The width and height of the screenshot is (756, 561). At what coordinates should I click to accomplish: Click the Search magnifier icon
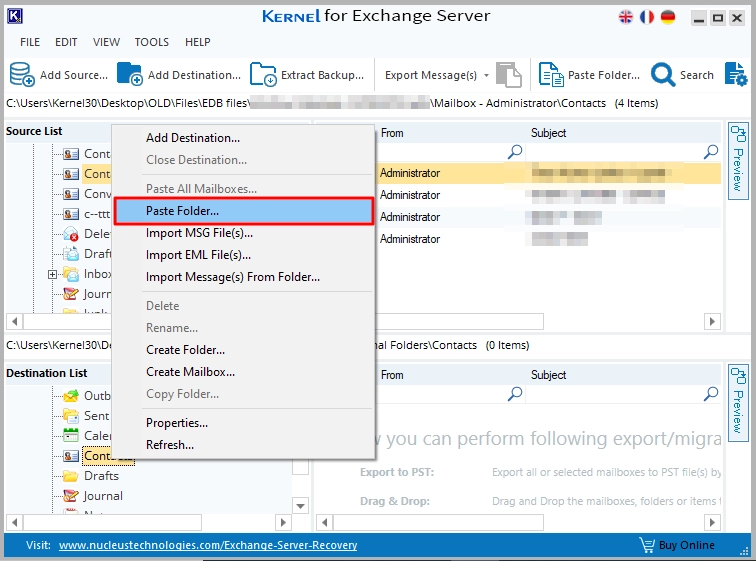(663, 75)
